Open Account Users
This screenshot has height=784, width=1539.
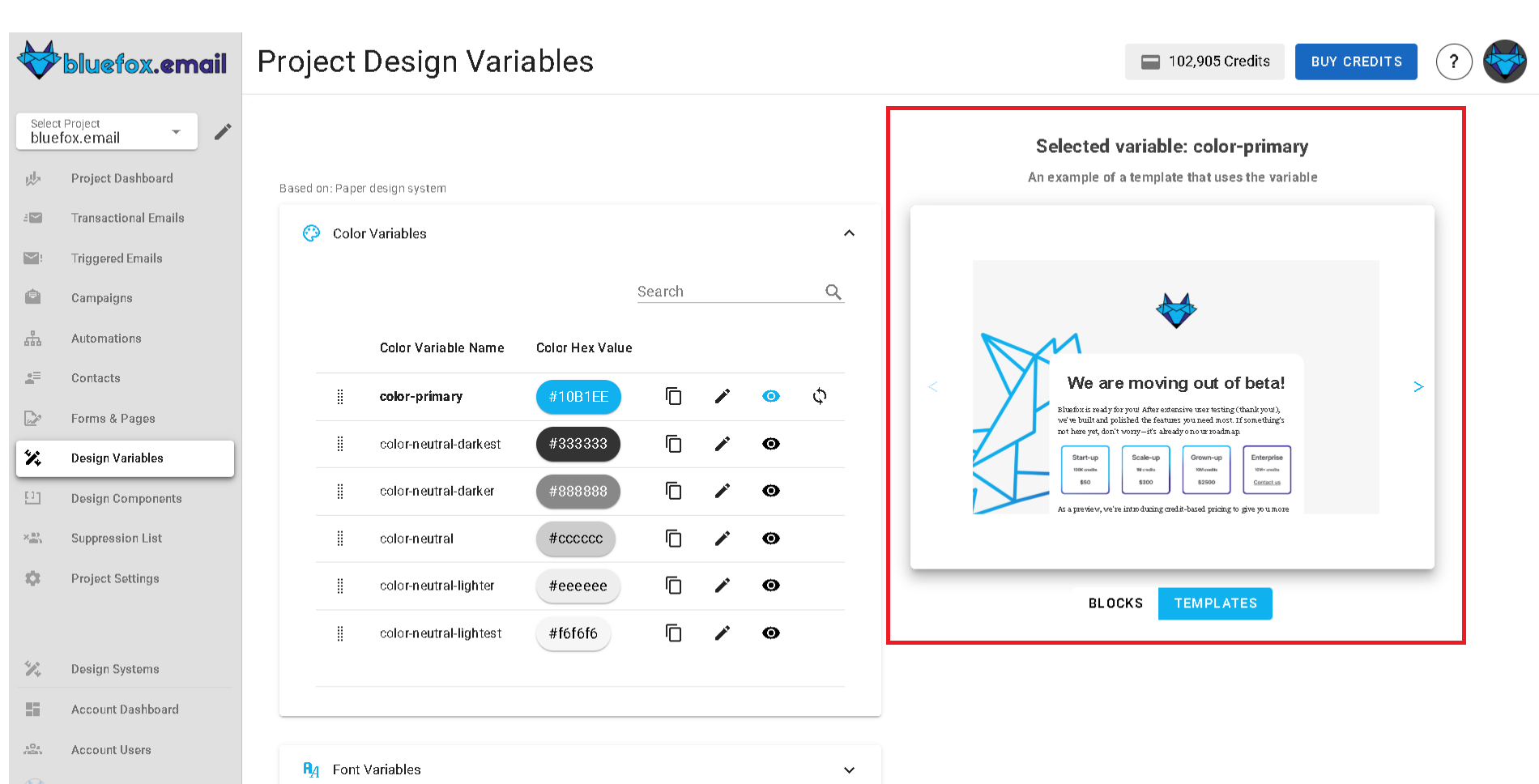(125, 750)
